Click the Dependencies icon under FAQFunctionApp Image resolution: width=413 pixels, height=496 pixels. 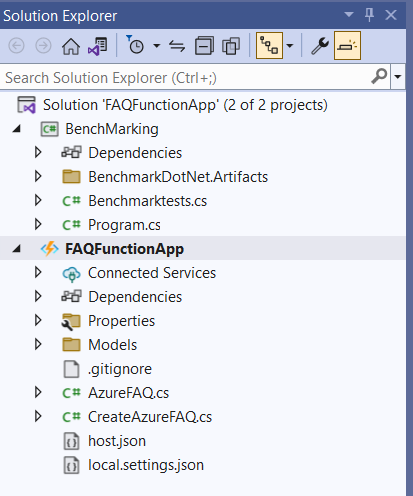click(x=71, y=296)
